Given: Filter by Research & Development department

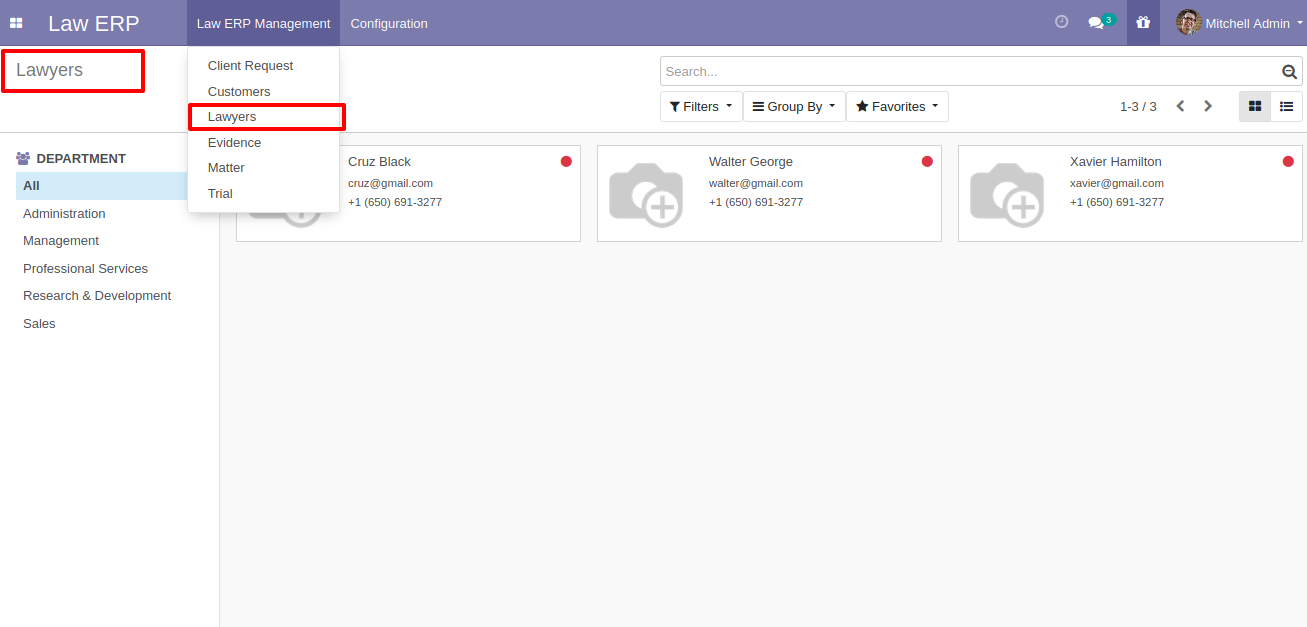Looking at the screenshot, I should point(97,295).
